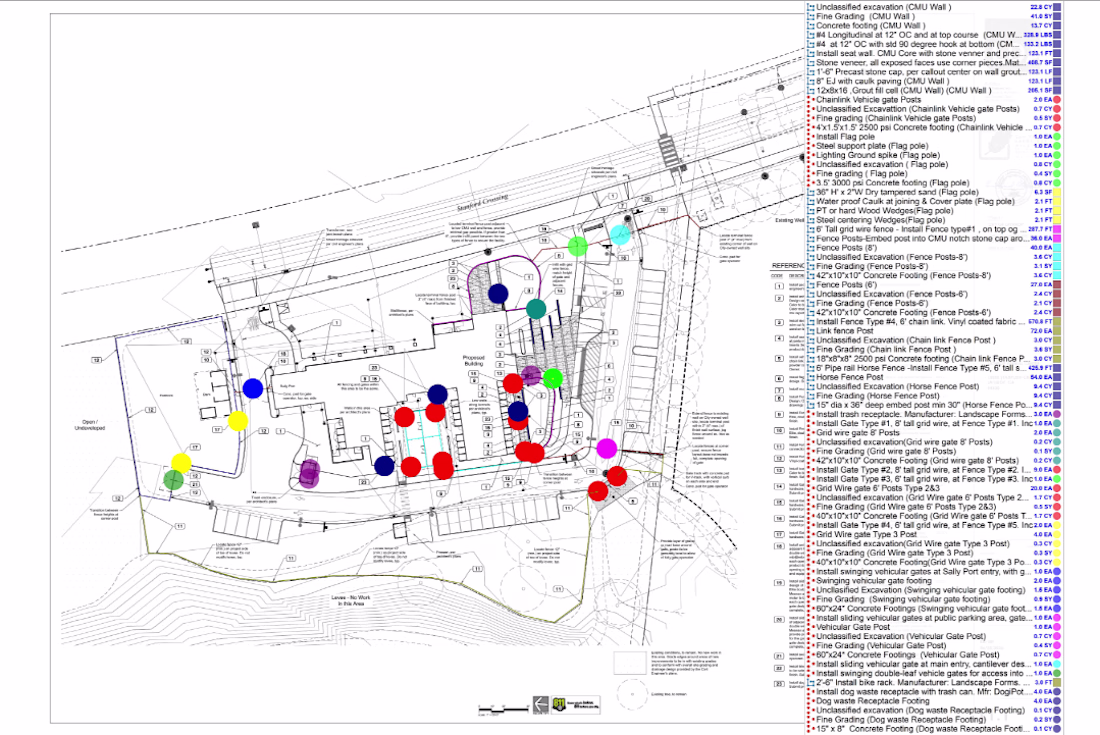Click the magenta swatch for 6' Tall grid wire fence
Image resolution: width=1100 pixels, height=735 pixels.
pyautogui.click(x=1057, y=229)
